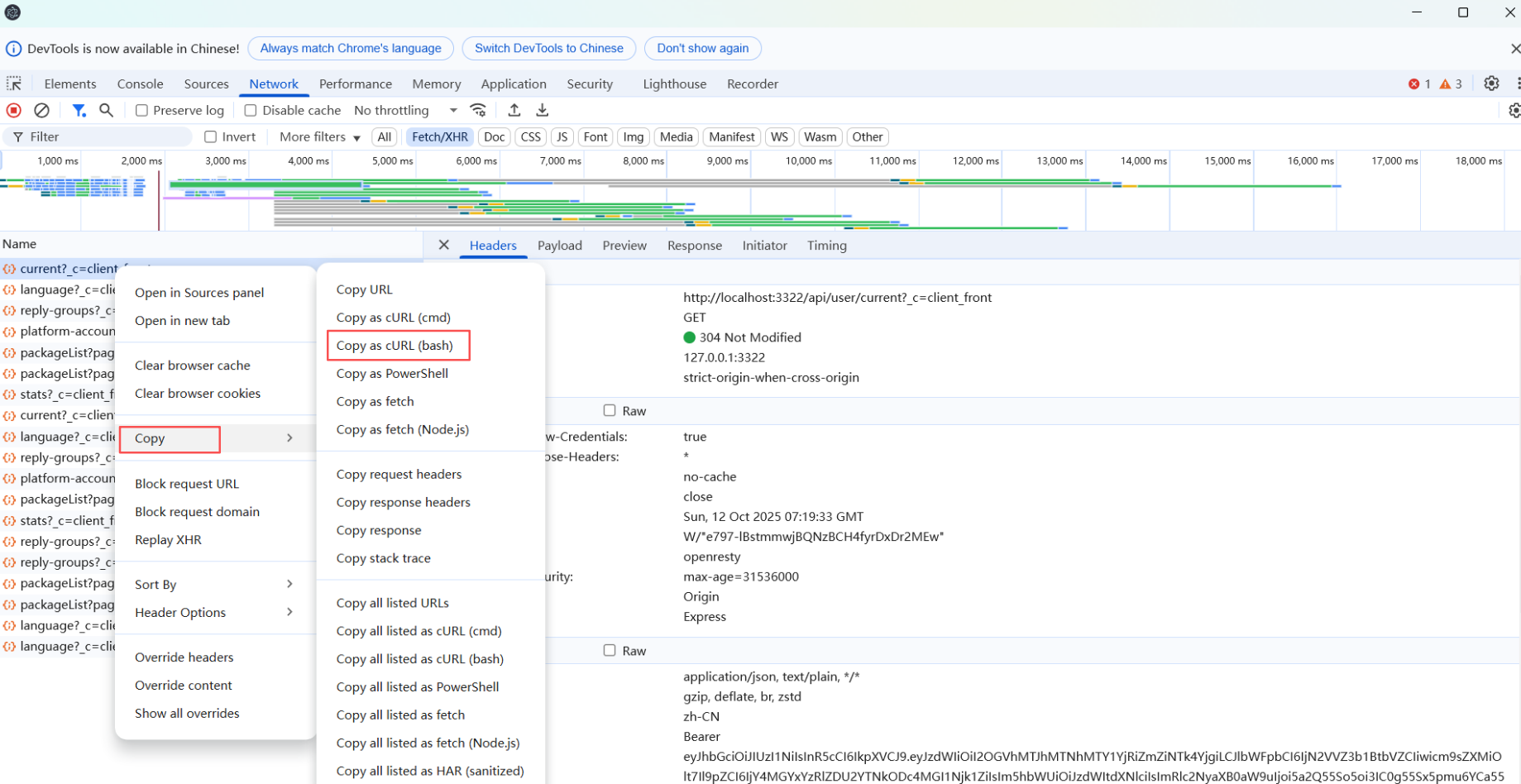The image size is (1521, 784).
Task: Open the Response tab
Action: (695, 245)
